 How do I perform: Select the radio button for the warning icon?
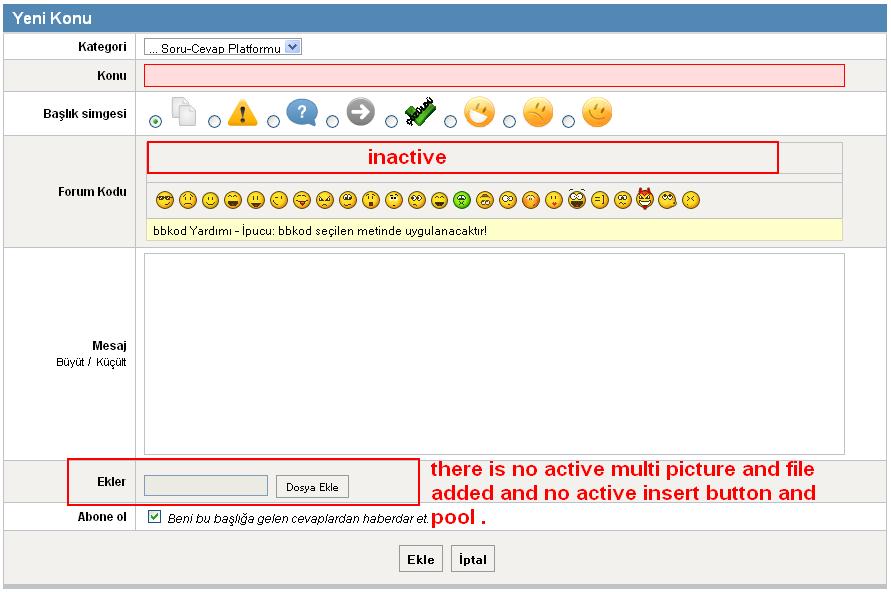tap(214, 122)
